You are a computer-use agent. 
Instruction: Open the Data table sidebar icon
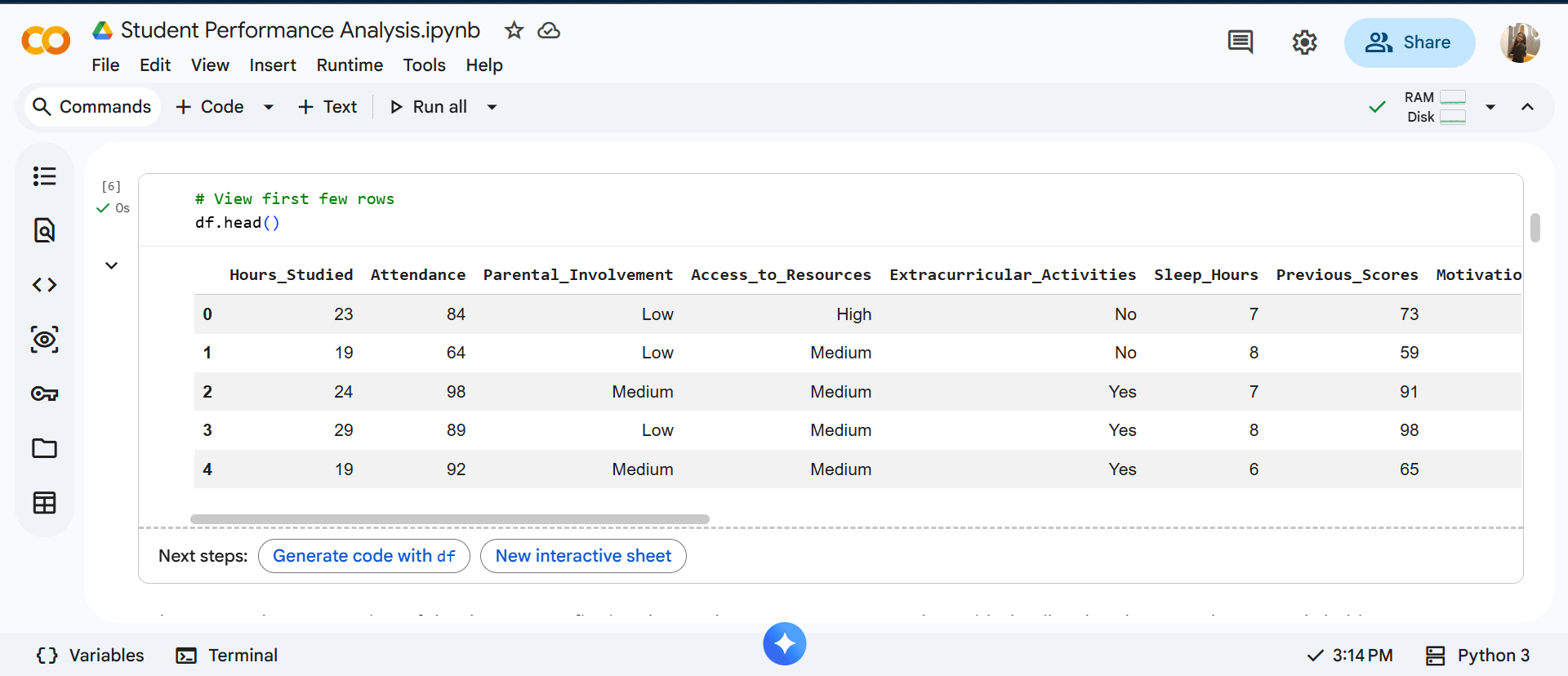[44, 503]
